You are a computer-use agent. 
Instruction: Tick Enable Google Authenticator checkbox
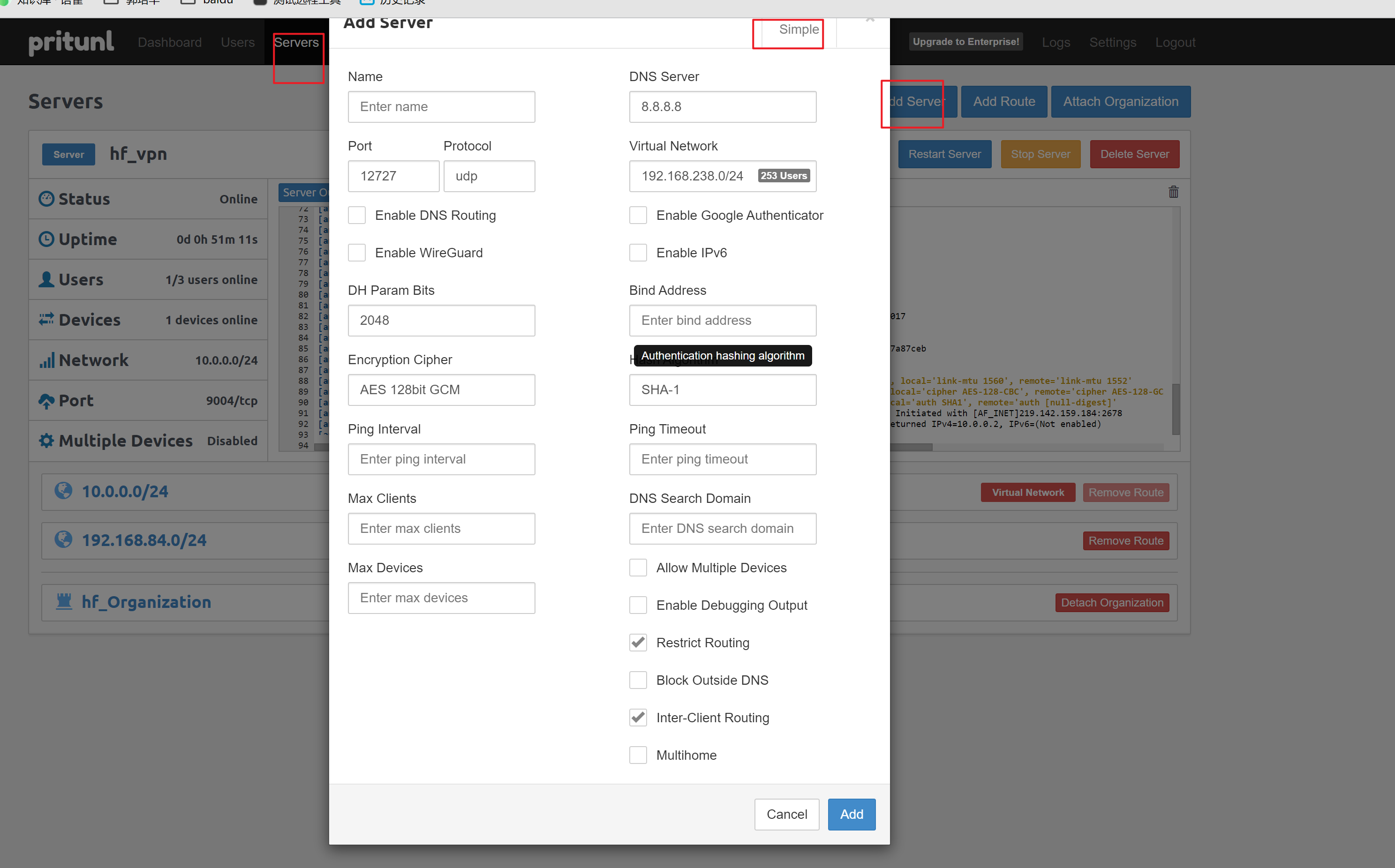[x=638, y=215]
